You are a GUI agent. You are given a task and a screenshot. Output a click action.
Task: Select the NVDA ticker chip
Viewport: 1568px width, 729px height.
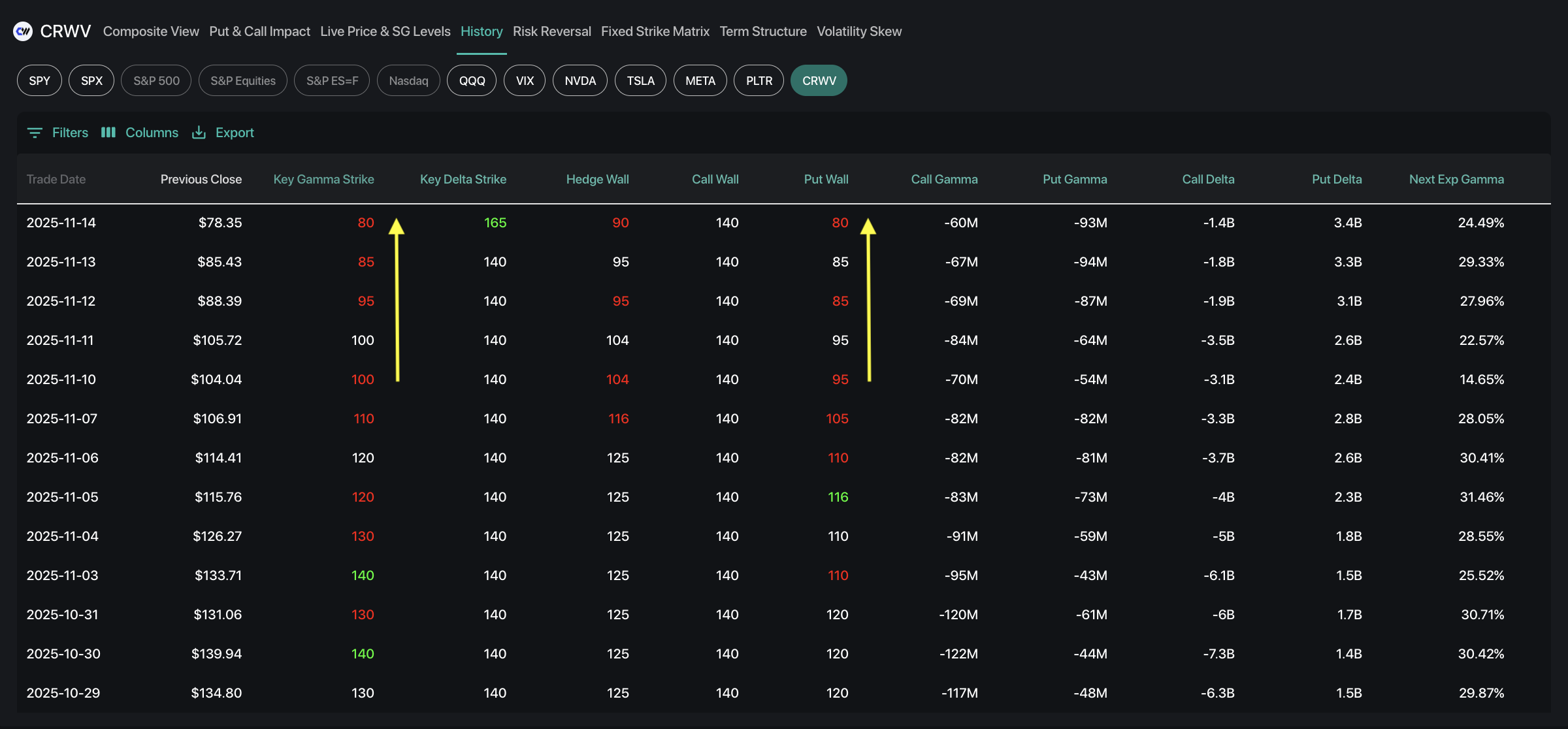pyautogui.click(x=580, y=80)
